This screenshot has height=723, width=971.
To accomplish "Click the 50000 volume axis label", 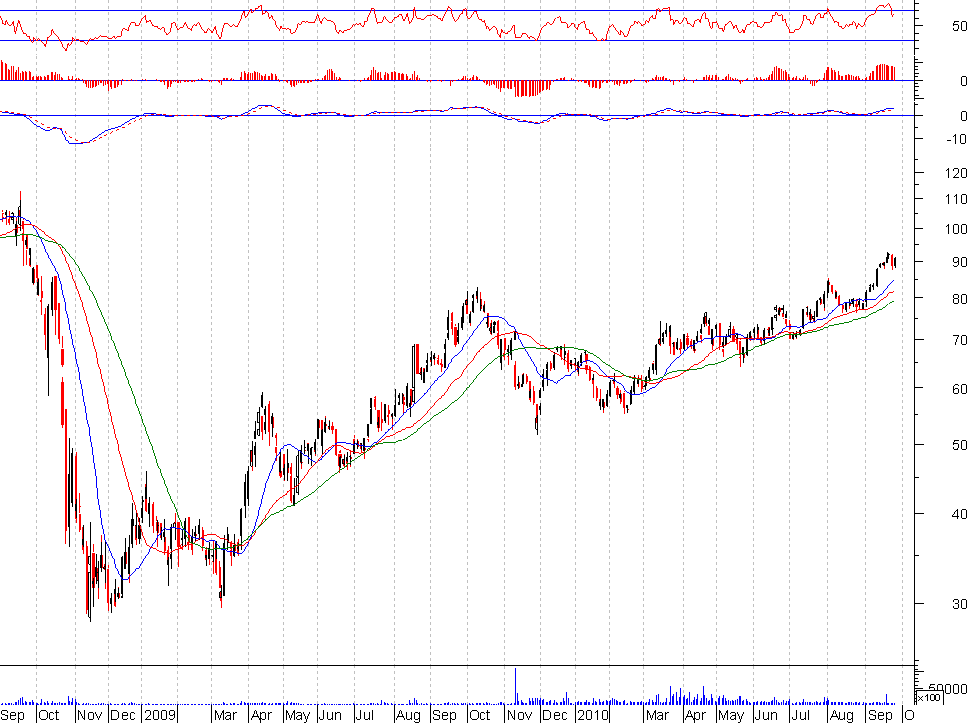I will 948,689.
